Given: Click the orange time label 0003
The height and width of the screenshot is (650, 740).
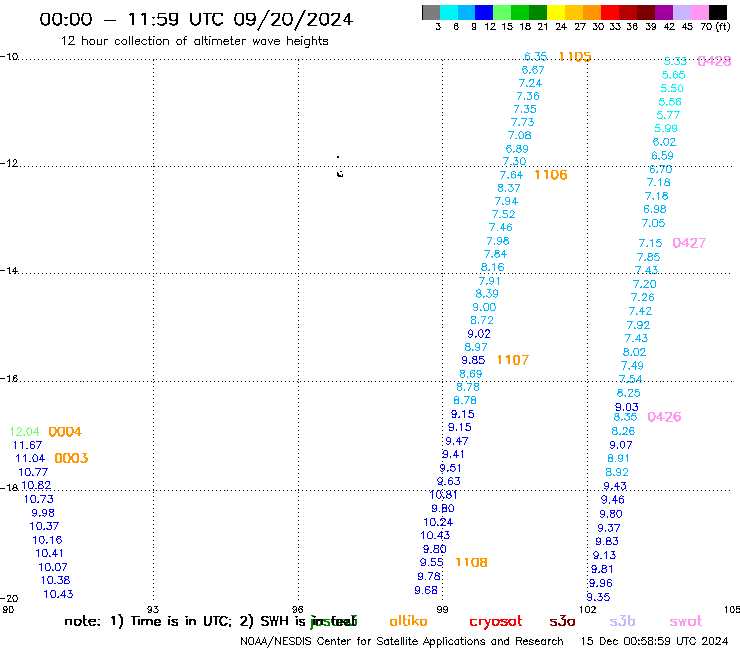Looking at the screenshot, I should click(71, 458).
